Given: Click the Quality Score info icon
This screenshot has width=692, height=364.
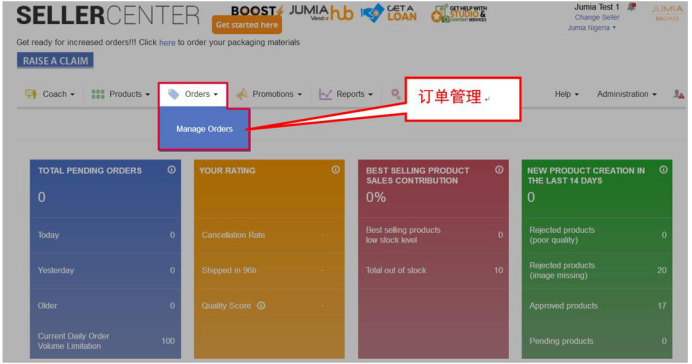Looking at the screenshot, I should point(261,305).
